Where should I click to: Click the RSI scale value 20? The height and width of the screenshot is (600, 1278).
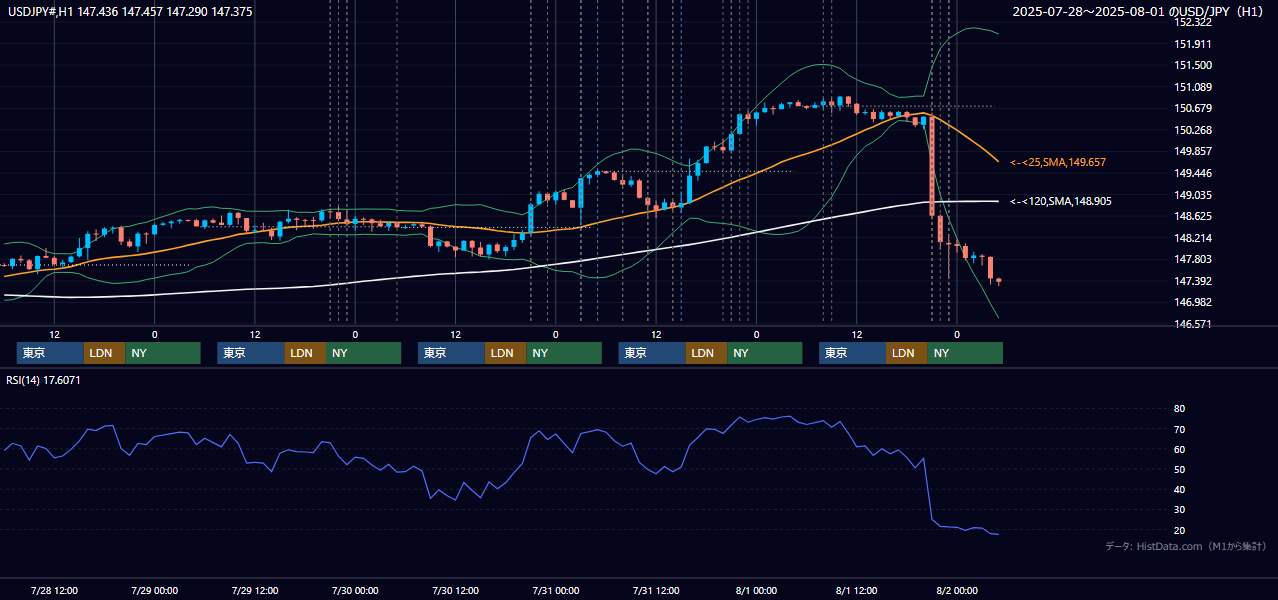1180,530
